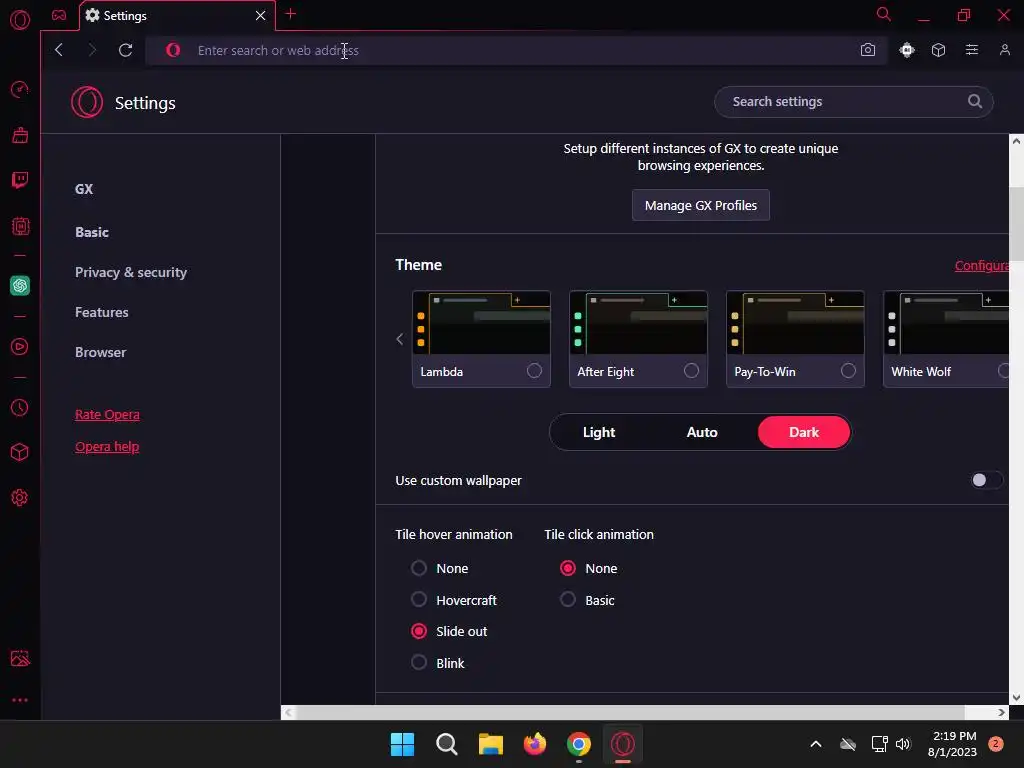Open the Opera menu logo icon

point(20,20)
